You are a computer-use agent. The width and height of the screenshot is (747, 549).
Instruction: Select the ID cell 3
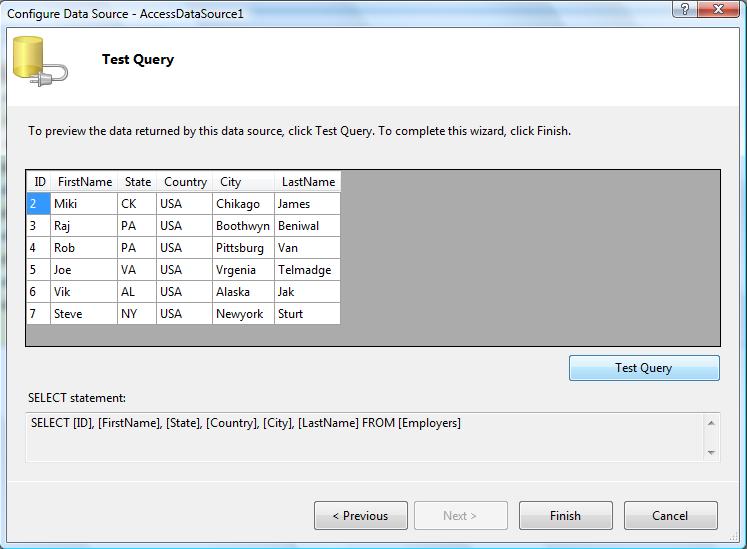pos(39,225)
